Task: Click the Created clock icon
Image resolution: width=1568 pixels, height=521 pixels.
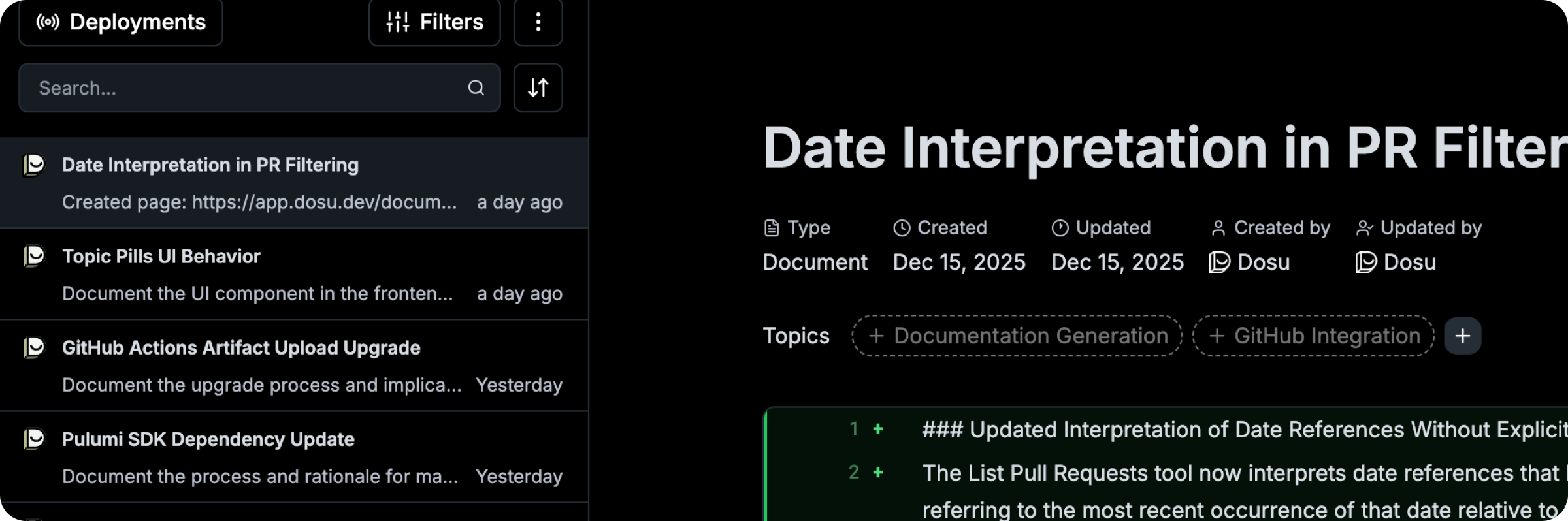Action: (x=901, y=227)
